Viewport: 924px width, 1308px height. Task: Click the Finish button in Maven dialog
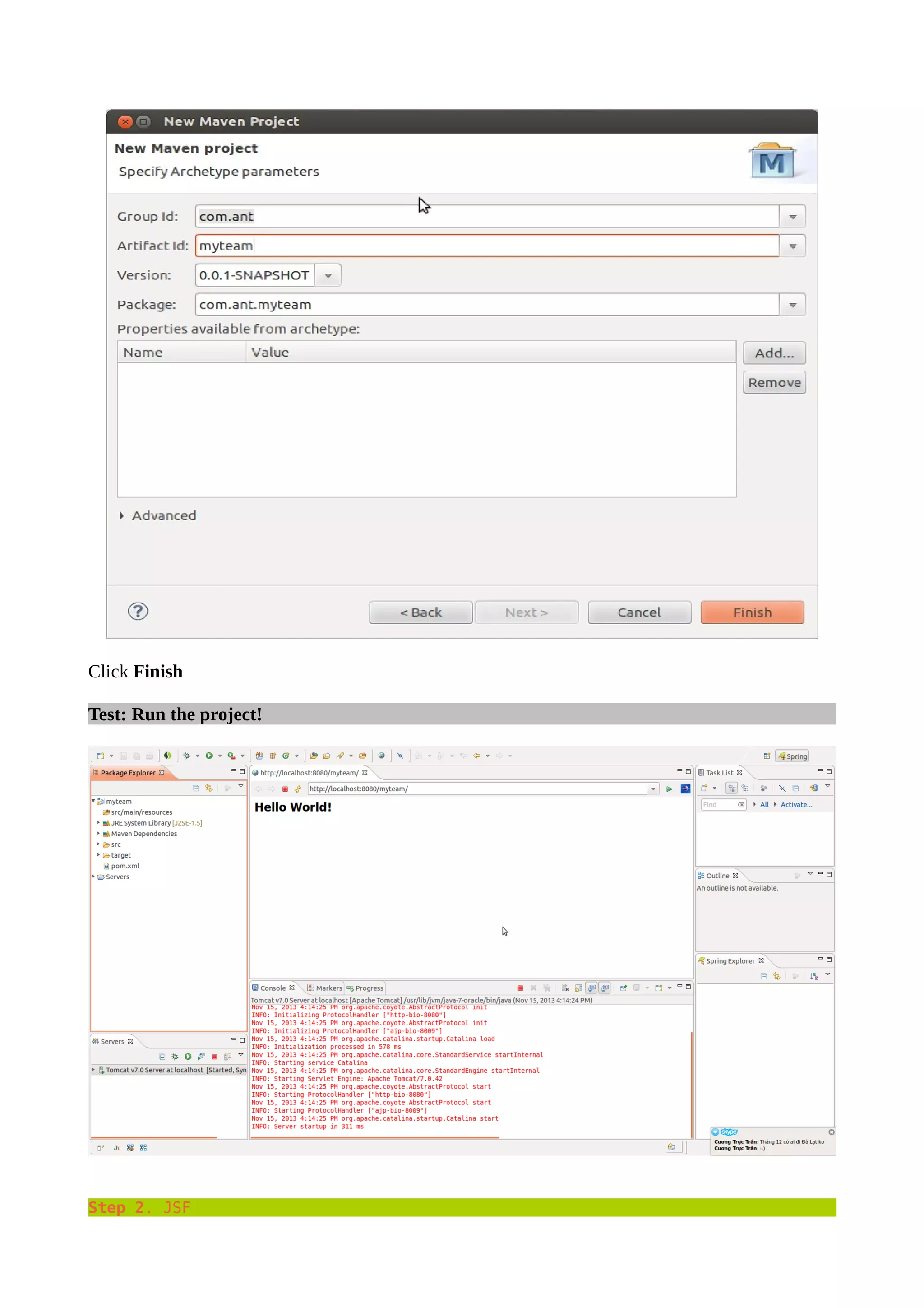tap(752, 612)
